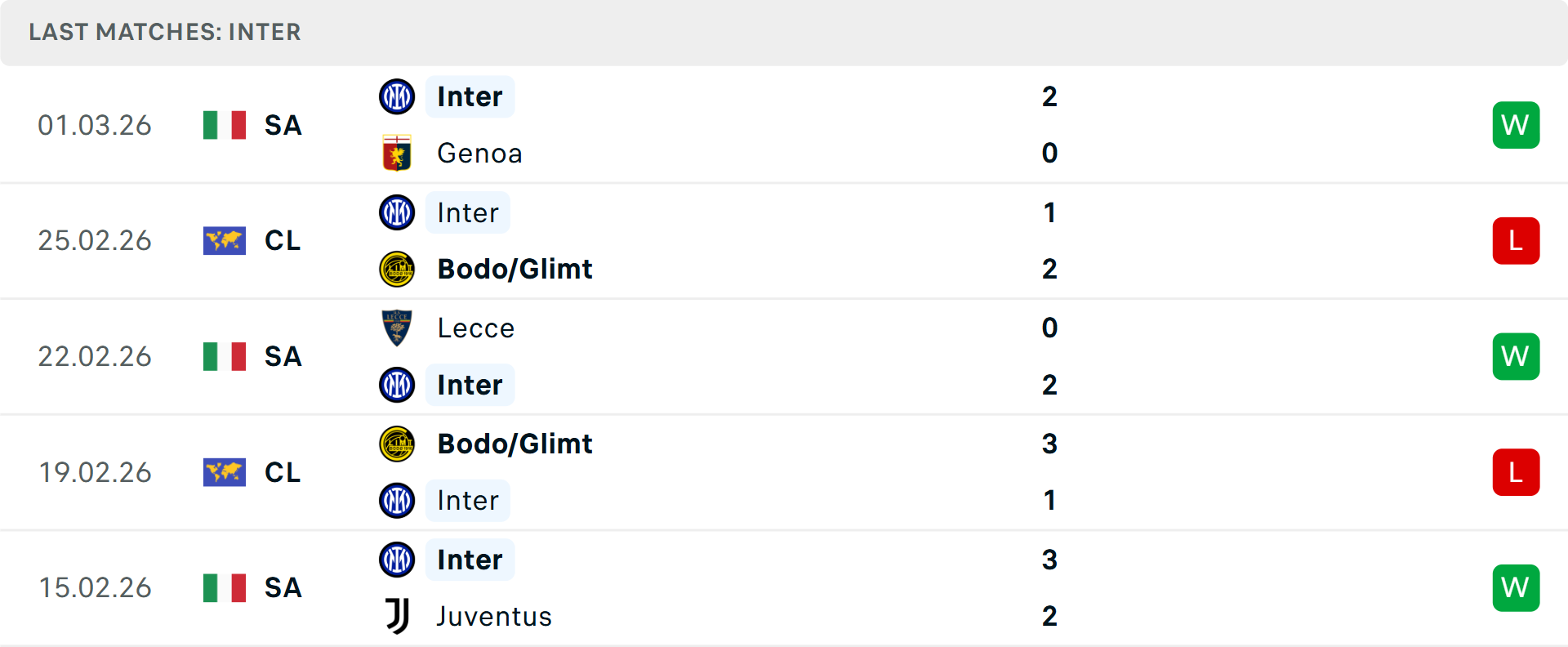Open Bodo/Glimt link in 19.02.26 match

click(x=514, y=444)
